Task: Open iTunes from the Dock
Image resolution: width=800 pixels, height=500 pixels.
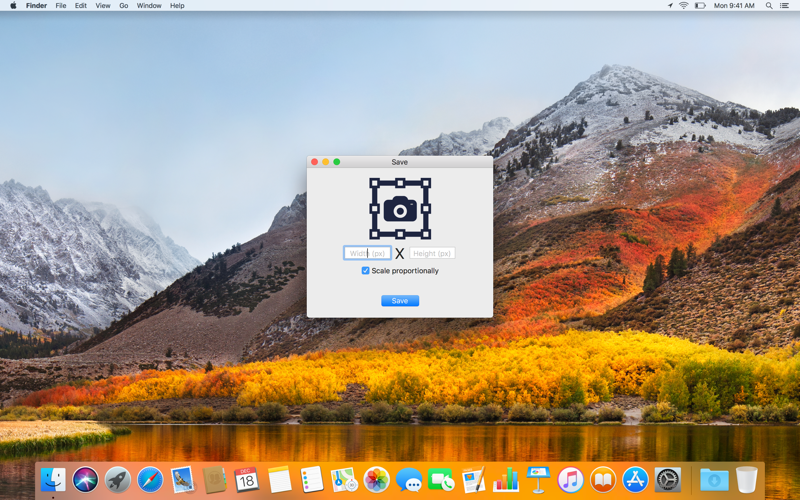Action: [x=570, y=480]
